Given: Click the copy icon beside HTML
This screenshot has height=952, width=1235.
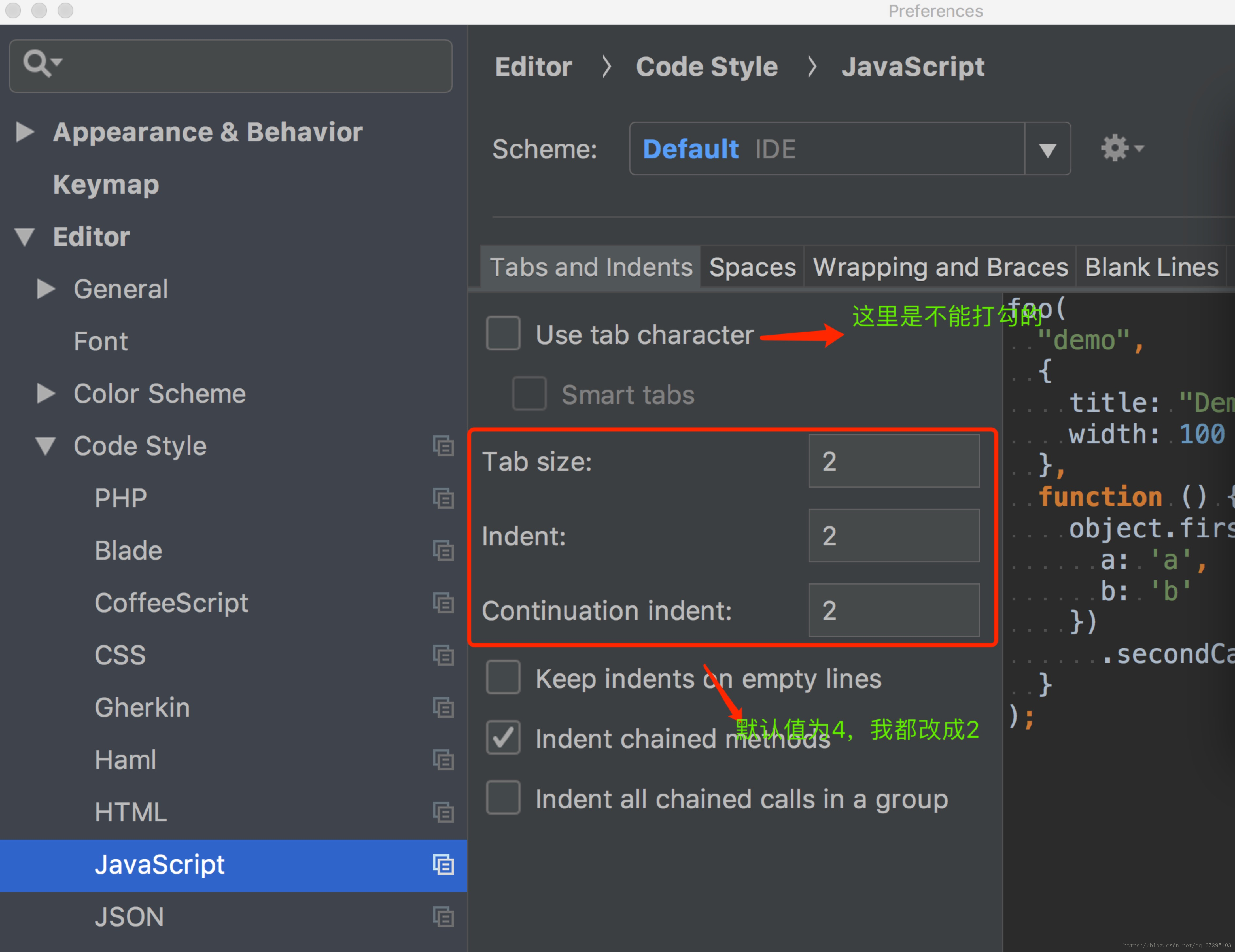Looking at the screenshot, I should (x=443, y=812).
